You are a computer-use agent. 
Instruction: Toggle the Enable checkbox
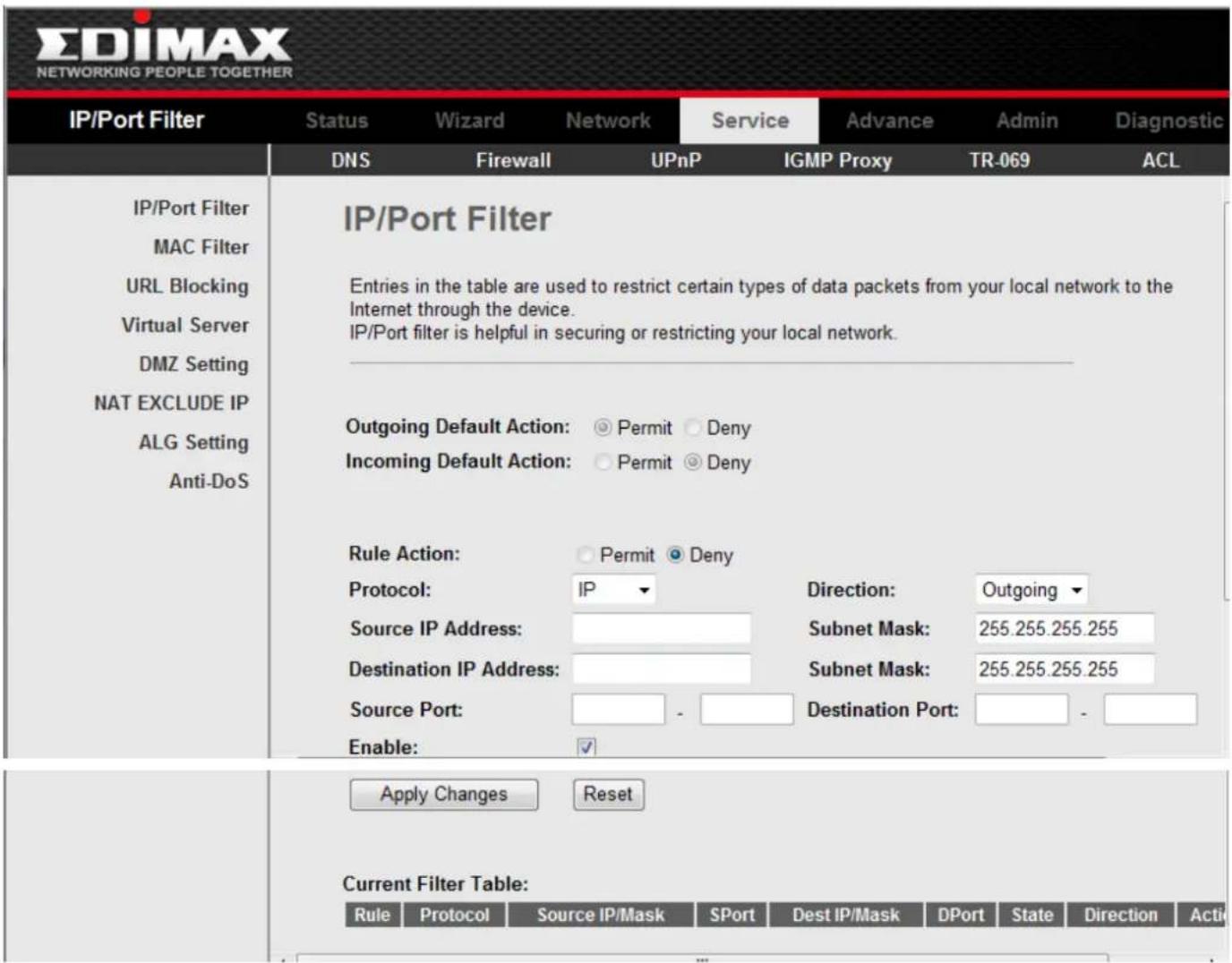point(586,746)
